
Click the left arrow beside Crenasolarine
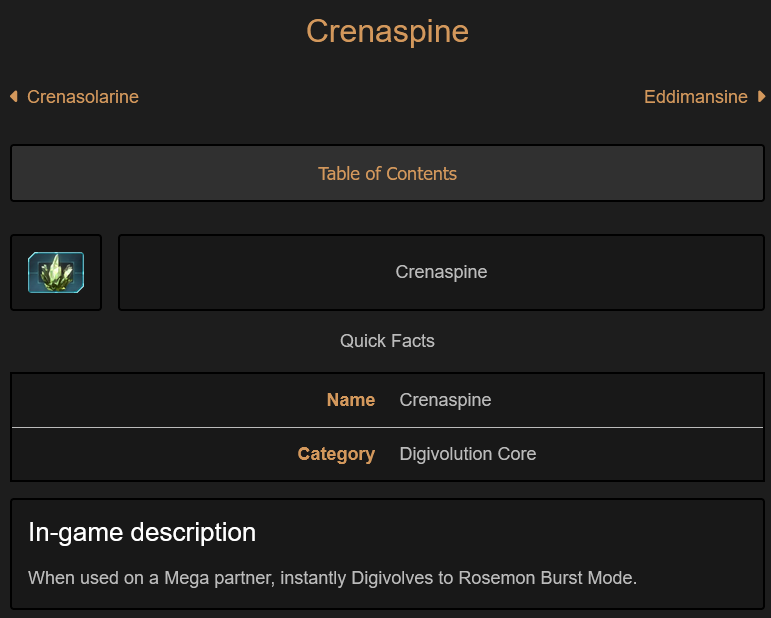point(14,96)
